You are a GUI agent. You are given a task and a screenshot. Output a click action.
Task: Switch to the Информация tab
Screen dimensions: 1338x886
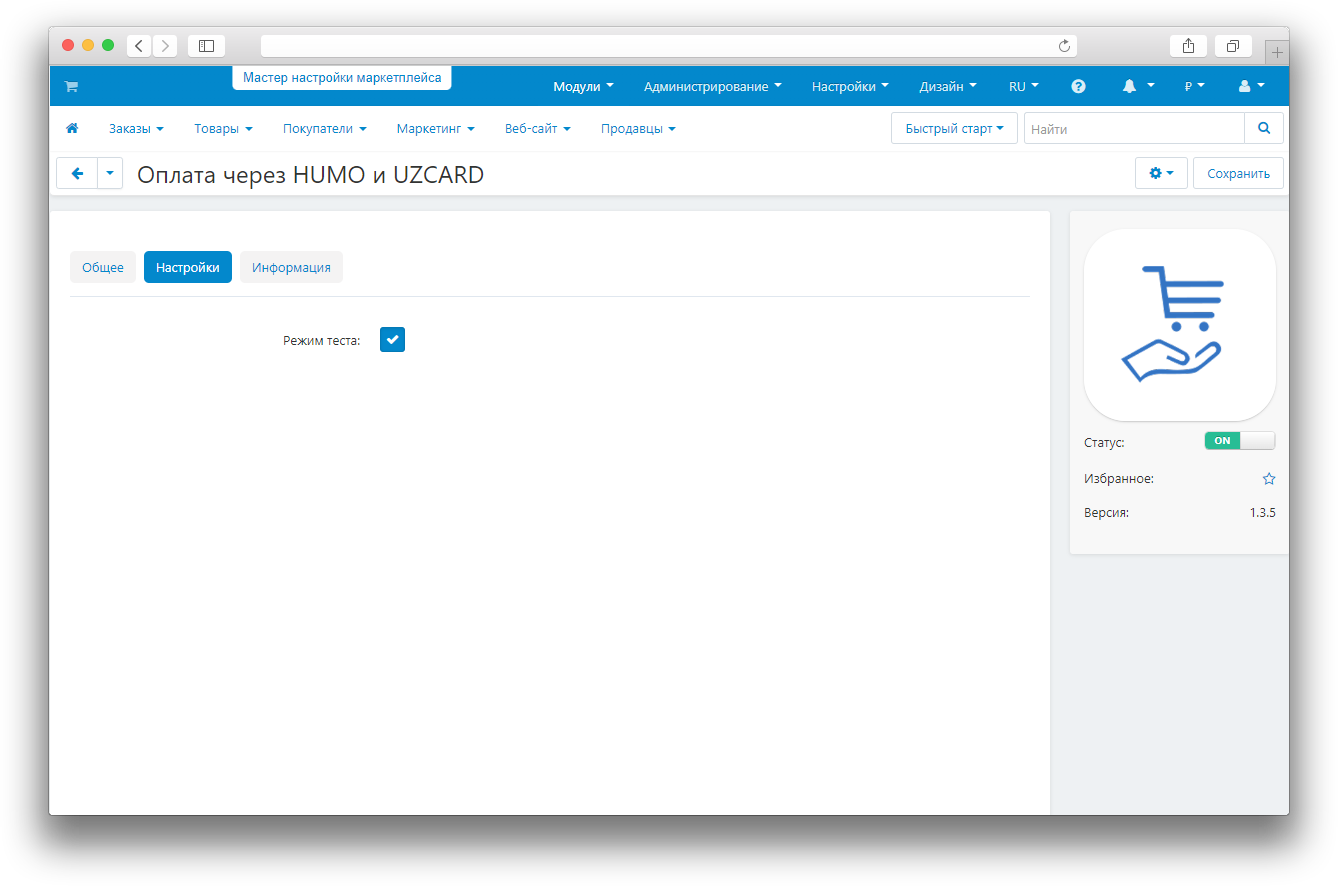coord(291,268)
